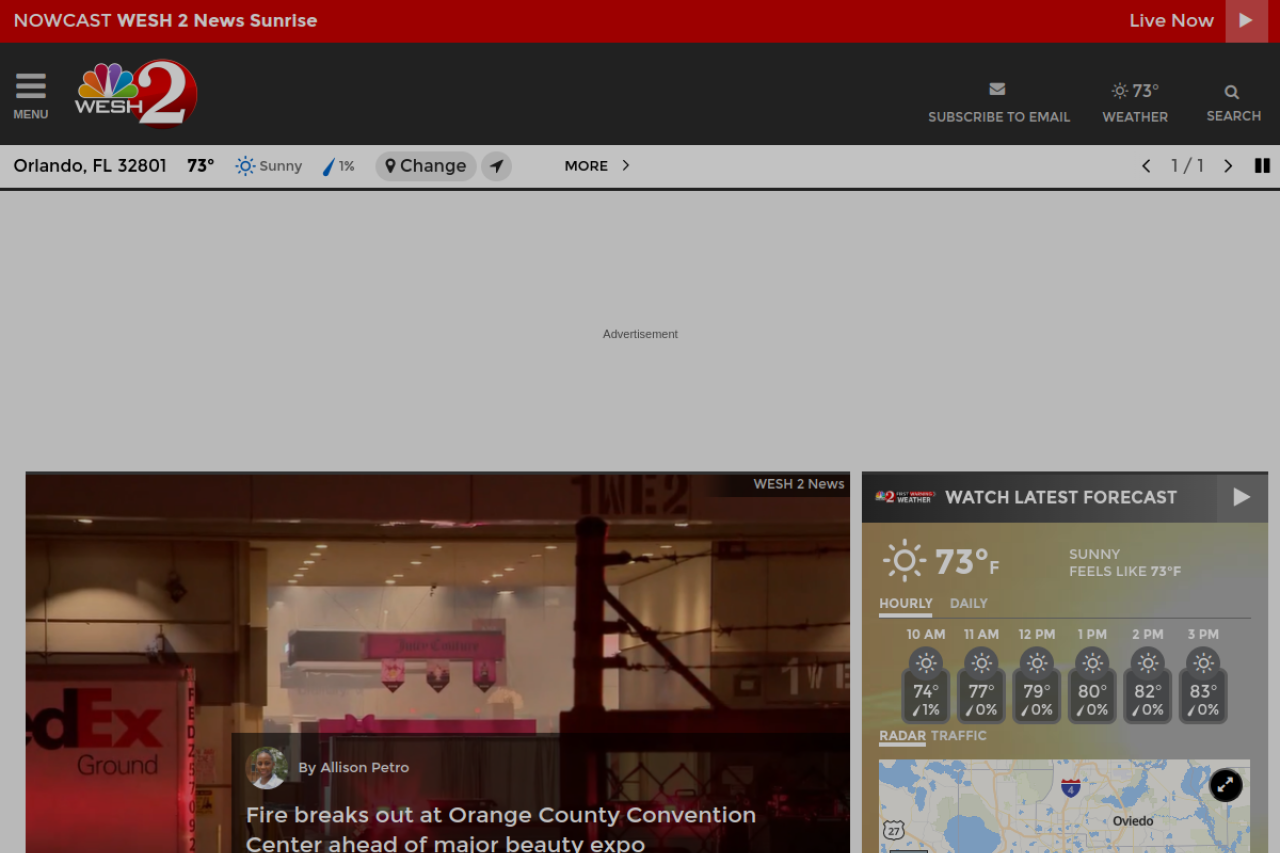This screenshot has height=853, width=1280.
Task: Go to next ticker item
Action: tap(1228, 166)
